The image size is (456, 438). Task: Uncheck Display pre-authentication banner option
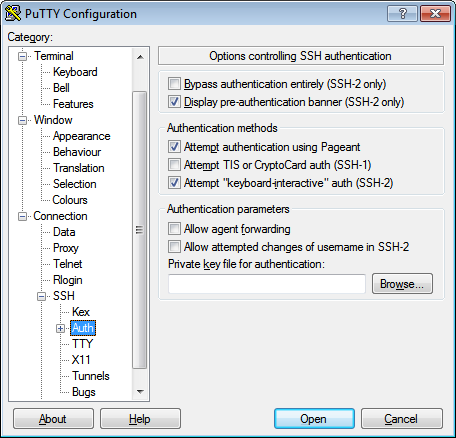(x=174, y=102)
